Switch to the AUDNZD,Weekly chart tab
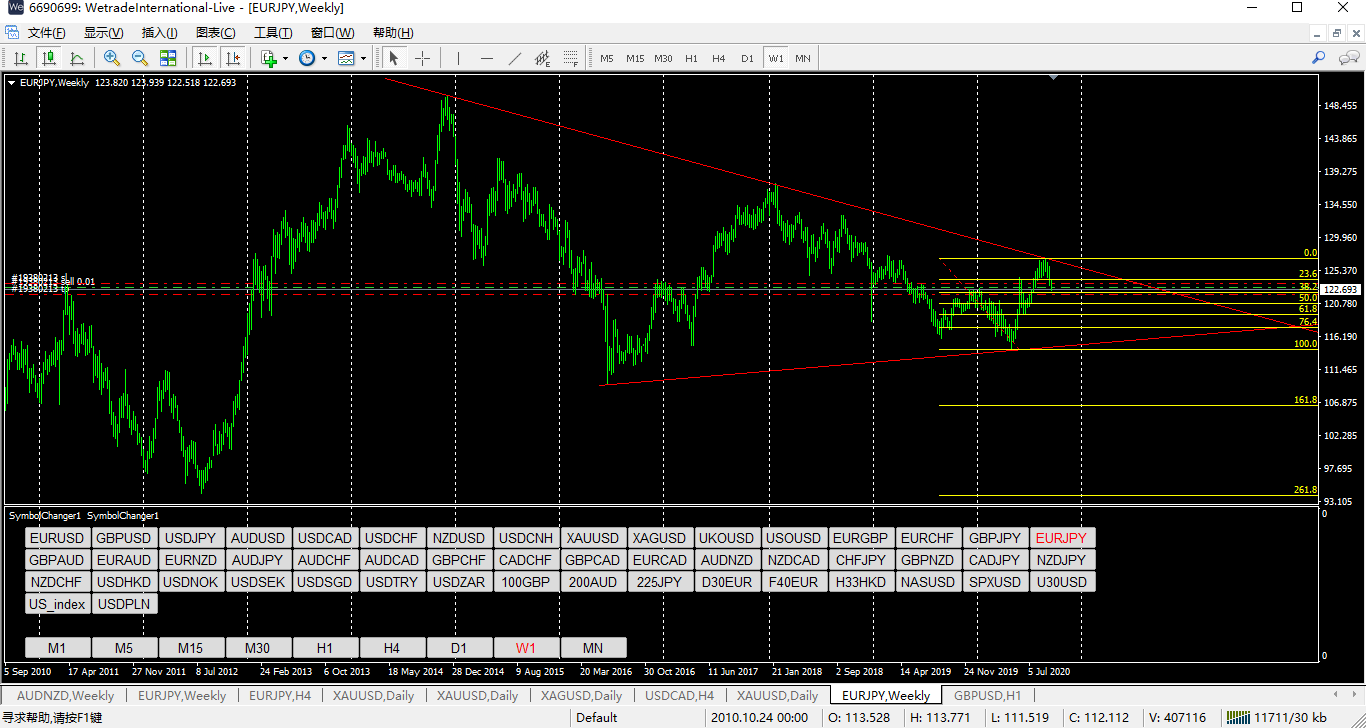Image resolution: width=1366 pixels, height=728 pixels. coord(65,696)
